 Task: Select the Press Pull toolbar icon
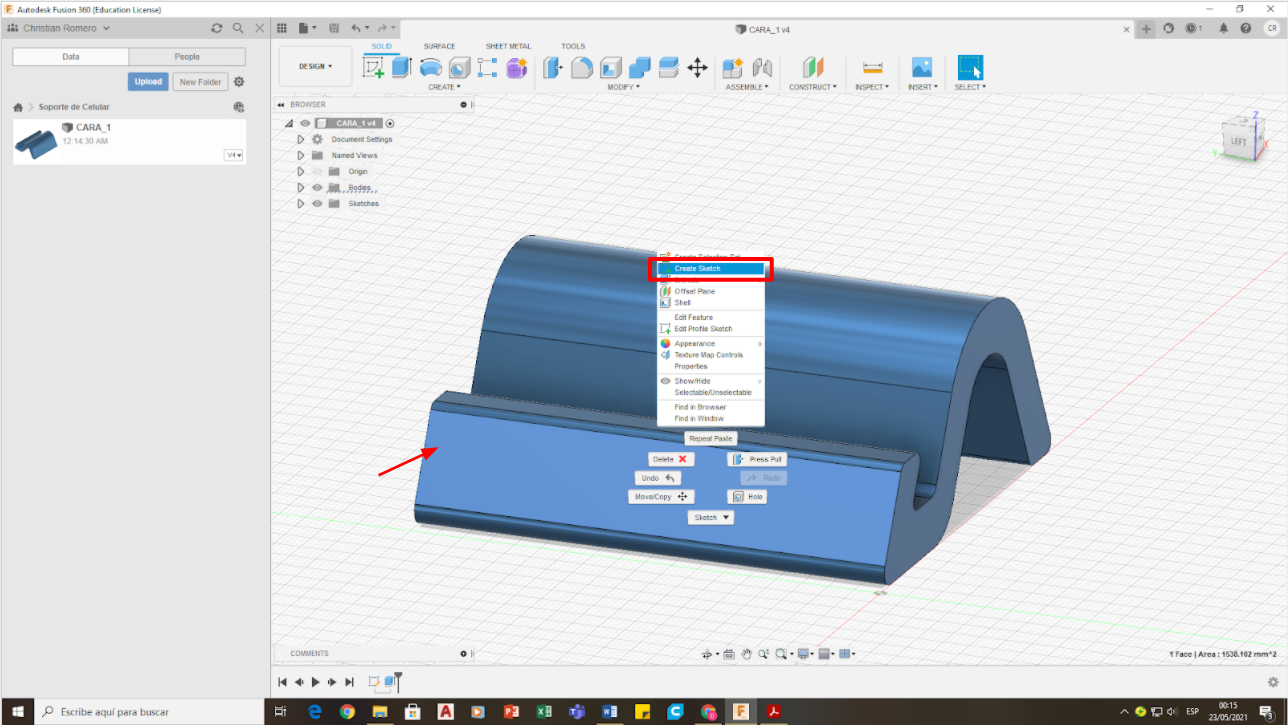[x=553, y=67]
